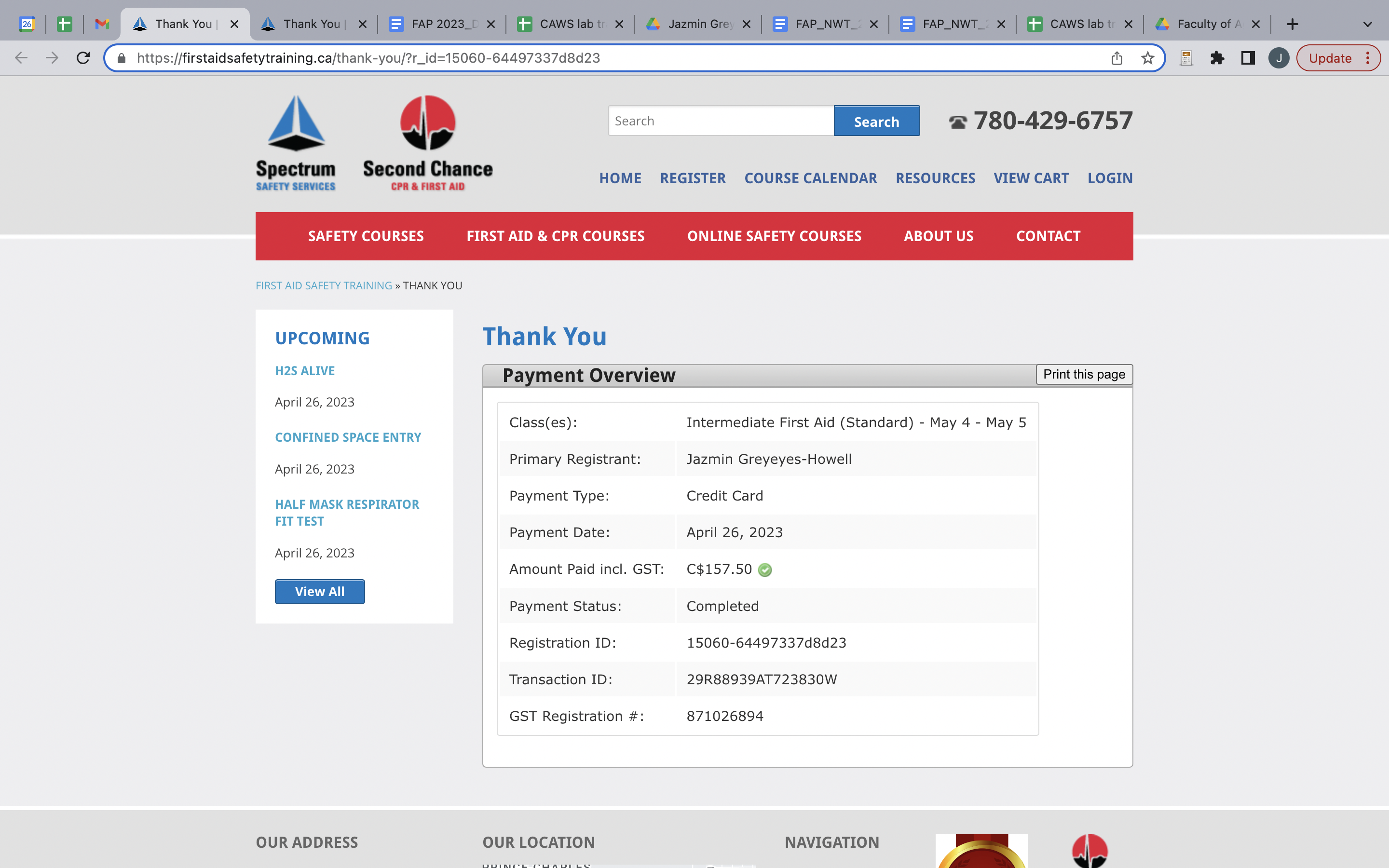Expand the tab search chevron
The width and height of the screenshot is (1389, 868).
click(x=1368, y=24)
